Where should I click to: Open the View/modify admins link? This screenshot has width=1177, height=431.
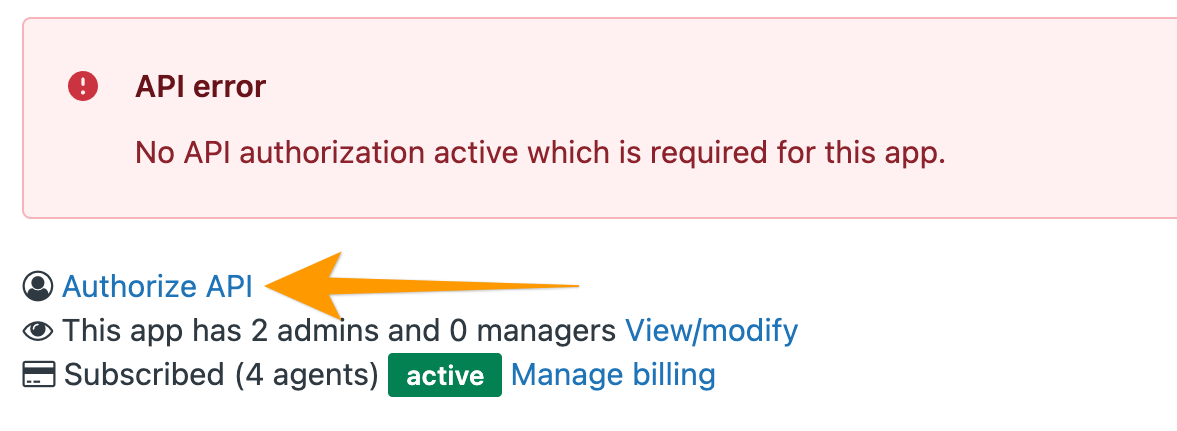(x=712, y=330)
